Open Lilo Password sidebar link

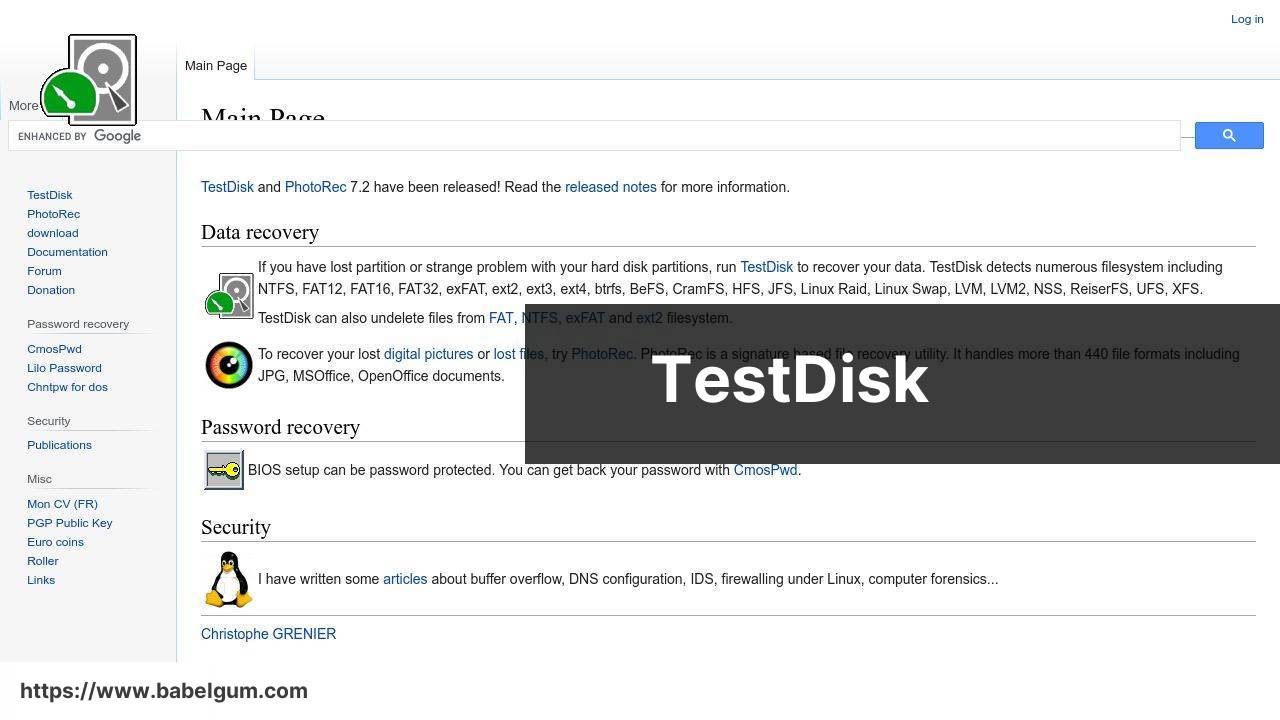(64, 368)
